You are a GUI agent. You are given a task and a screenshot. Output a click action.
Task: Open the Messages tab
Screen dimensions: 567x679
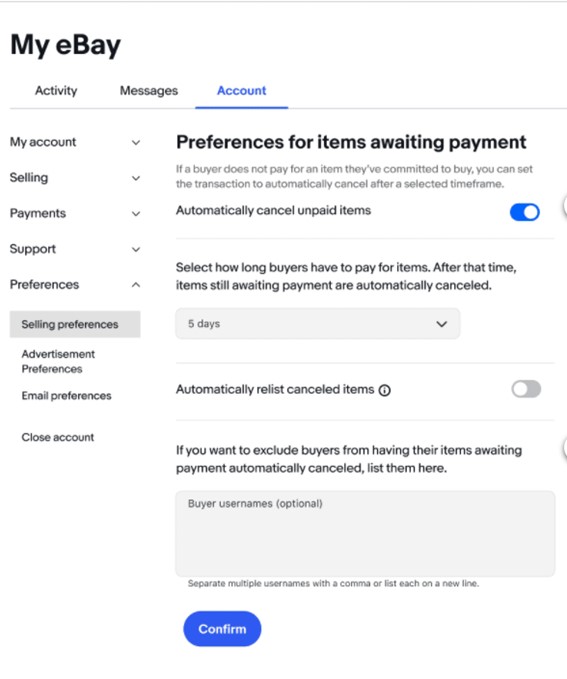pos(149,91)
